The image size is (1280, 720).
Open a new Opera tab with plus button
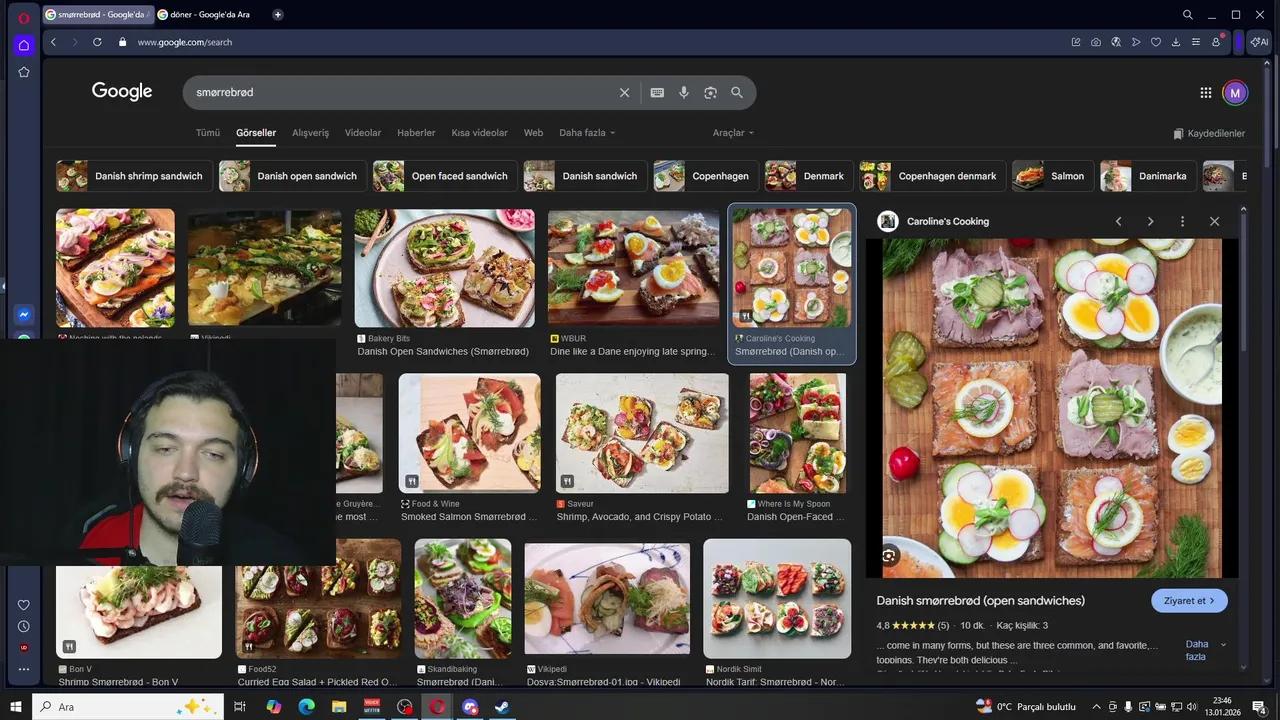[x=278, y=14]
